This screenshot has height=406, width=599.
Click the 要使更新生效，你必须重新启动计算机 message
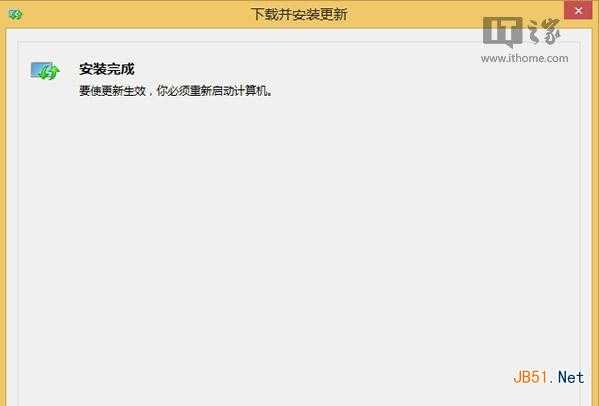(176, 91)
